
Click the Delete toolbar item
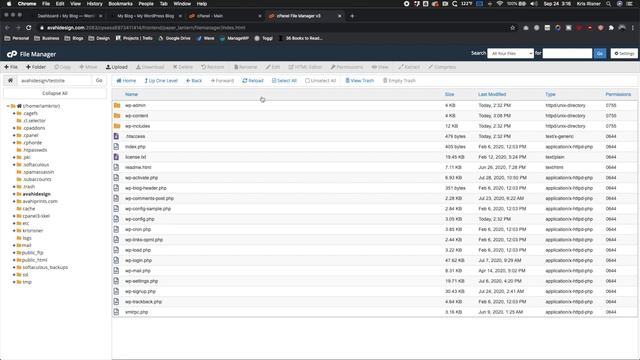[x=182, y=67]
